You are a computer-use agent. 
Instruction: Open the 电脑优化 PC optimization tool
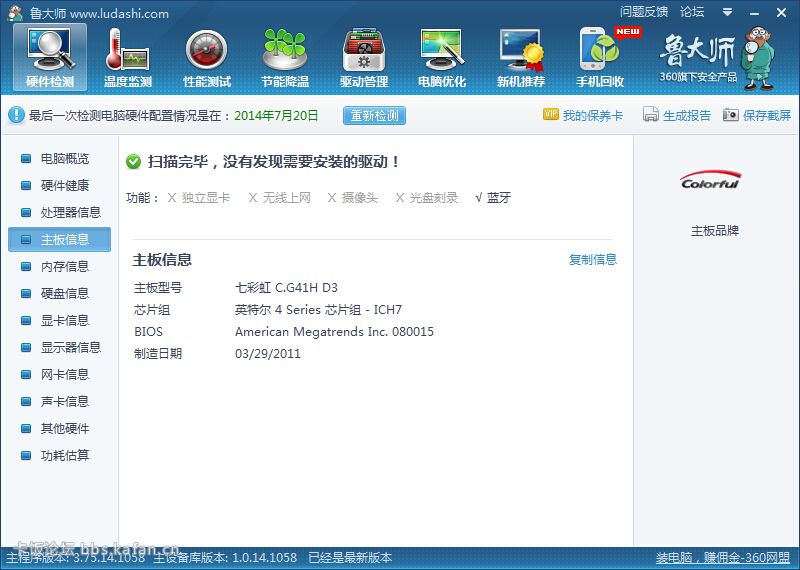pos(442,58)
